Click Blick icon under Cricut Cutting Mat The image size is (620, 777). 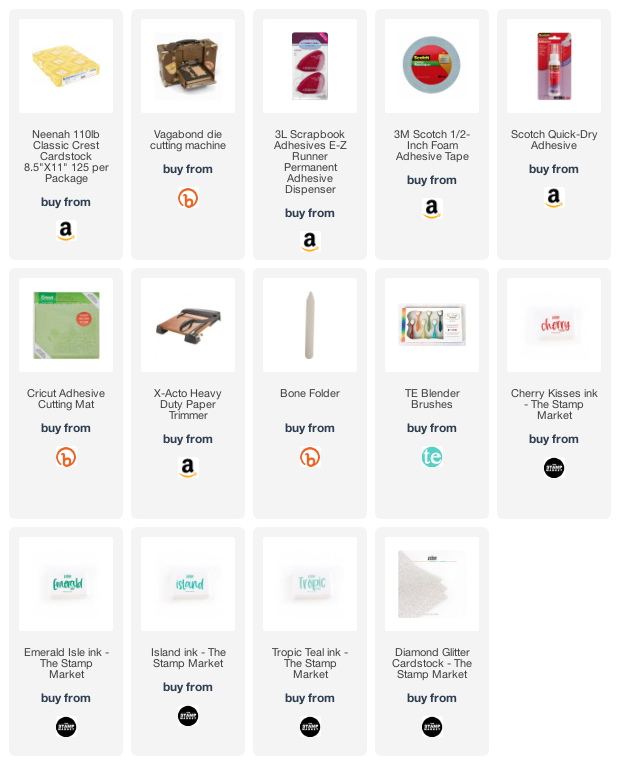pyautogui.click(x=65, y=457)
